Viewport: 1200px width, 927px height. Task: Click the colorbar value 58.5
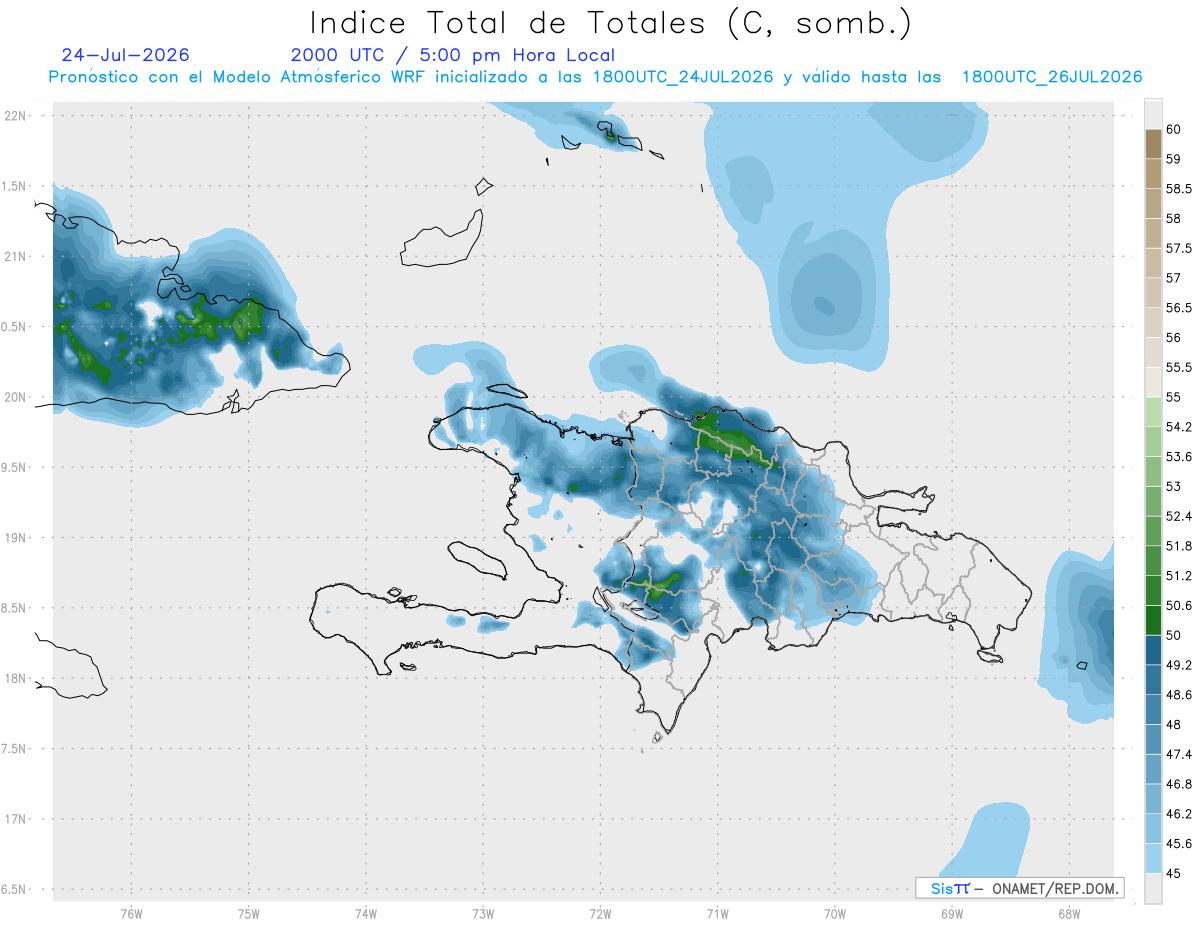coord(1179,189)
